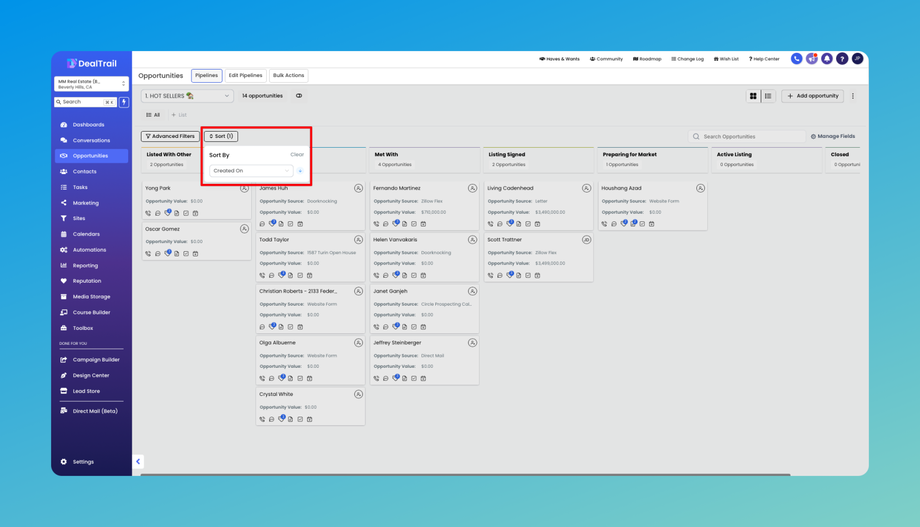Select the Bulk Actions tab
Viewport: 920px width, 527px height.
tap(288, 76)
